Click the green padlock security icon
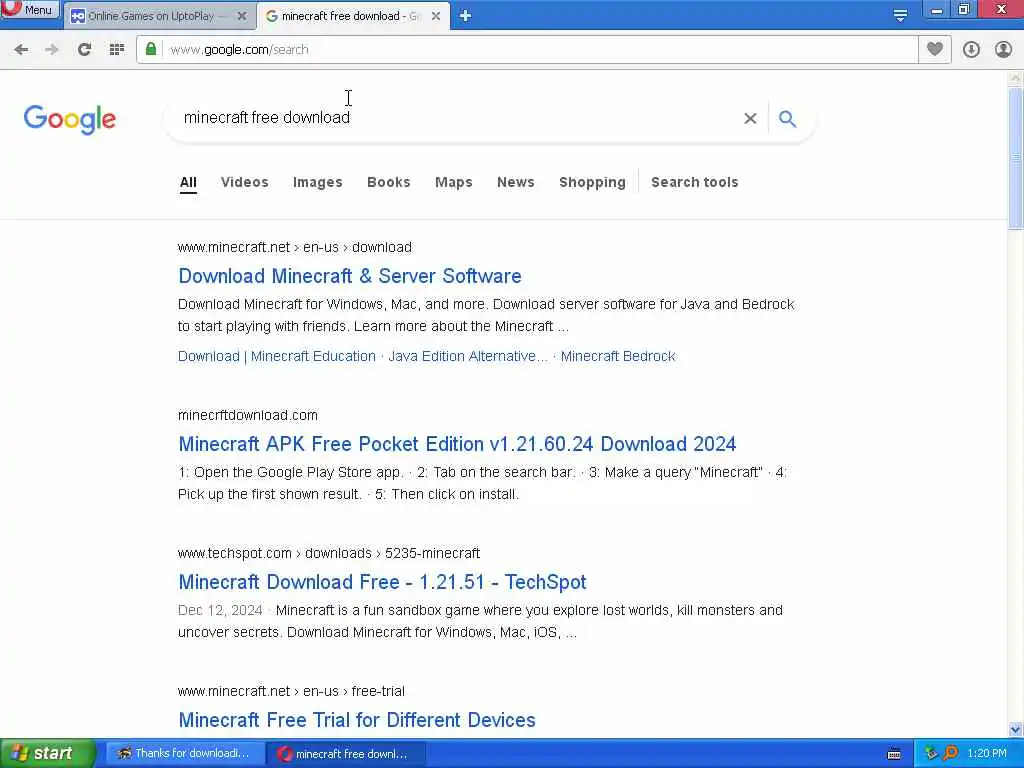Viewport: 1024px width, 768px height. (151, 49)
